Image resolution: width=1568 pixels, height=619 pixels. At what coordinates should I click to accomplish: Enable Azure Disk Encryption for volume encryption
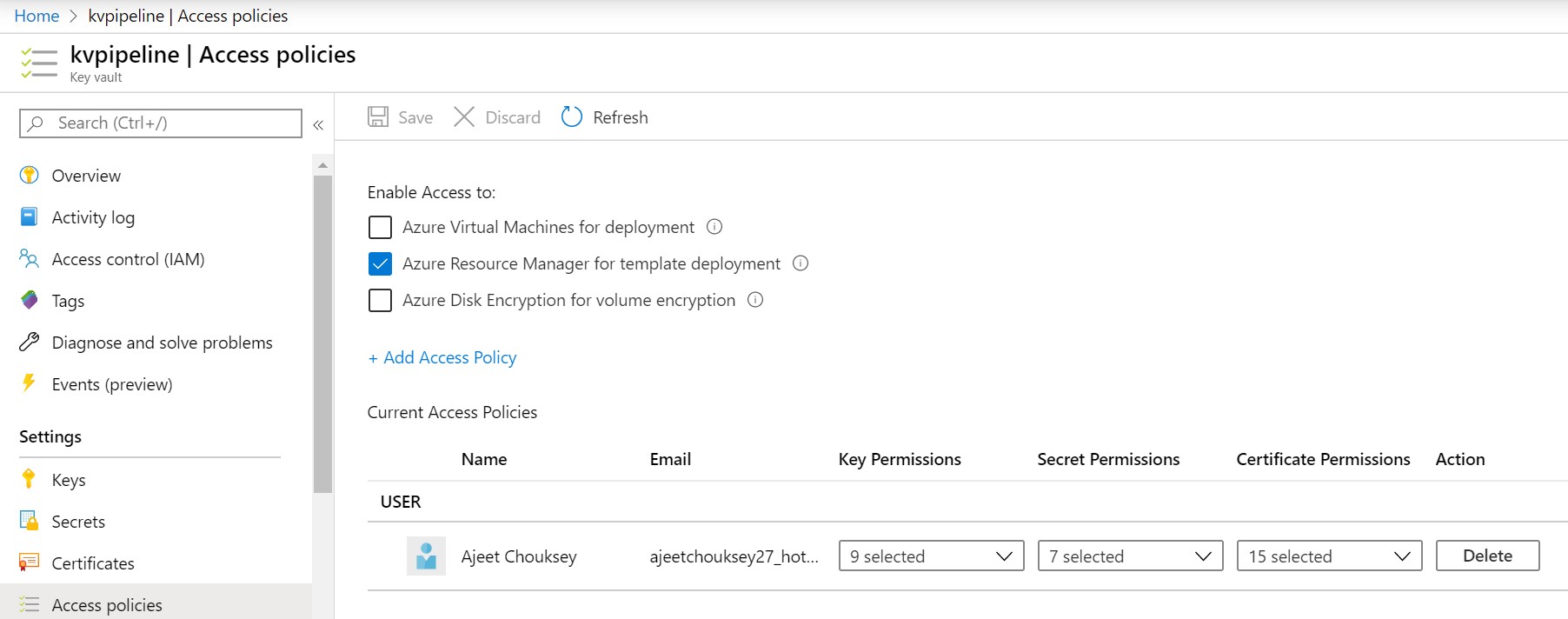point(380,300)
